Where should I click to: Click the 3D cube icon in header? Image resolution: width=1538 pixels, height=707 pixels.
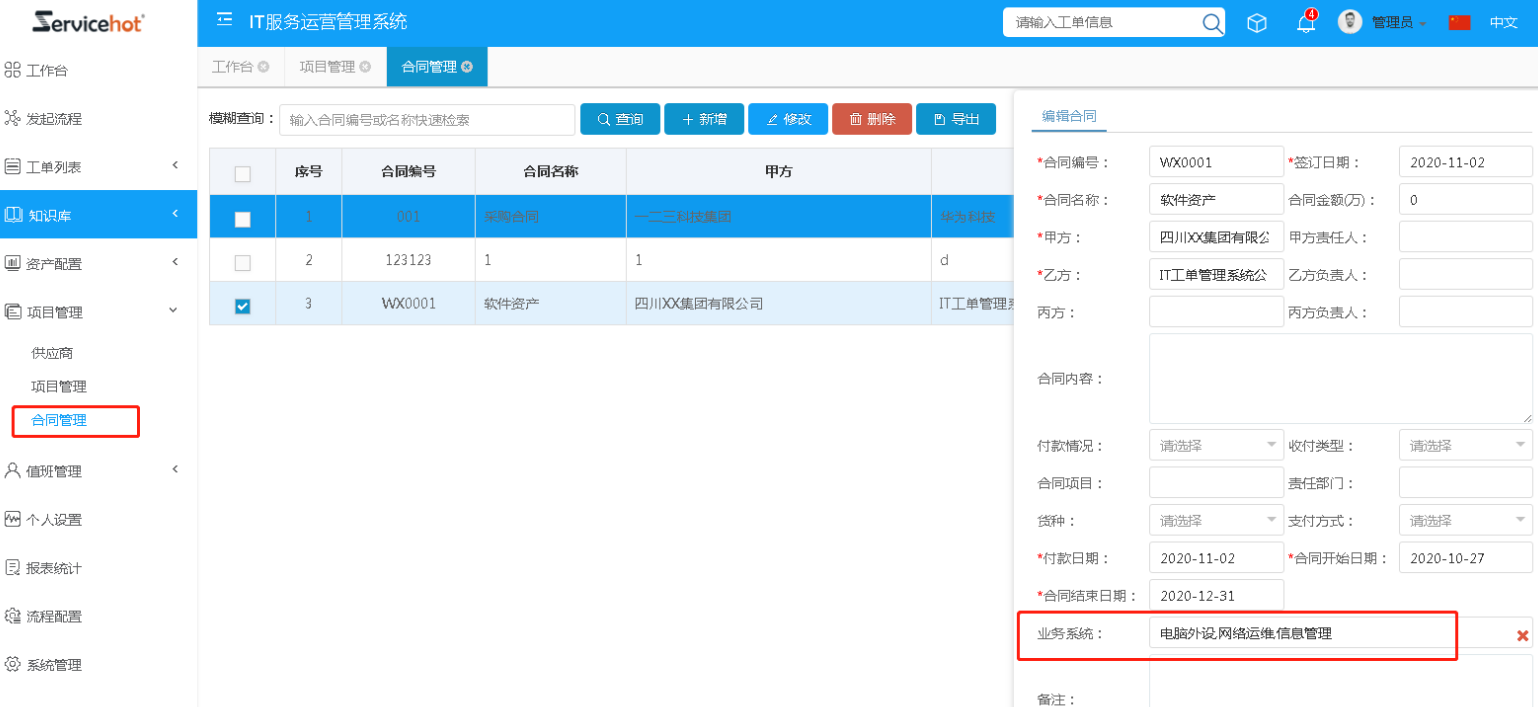1257,23
